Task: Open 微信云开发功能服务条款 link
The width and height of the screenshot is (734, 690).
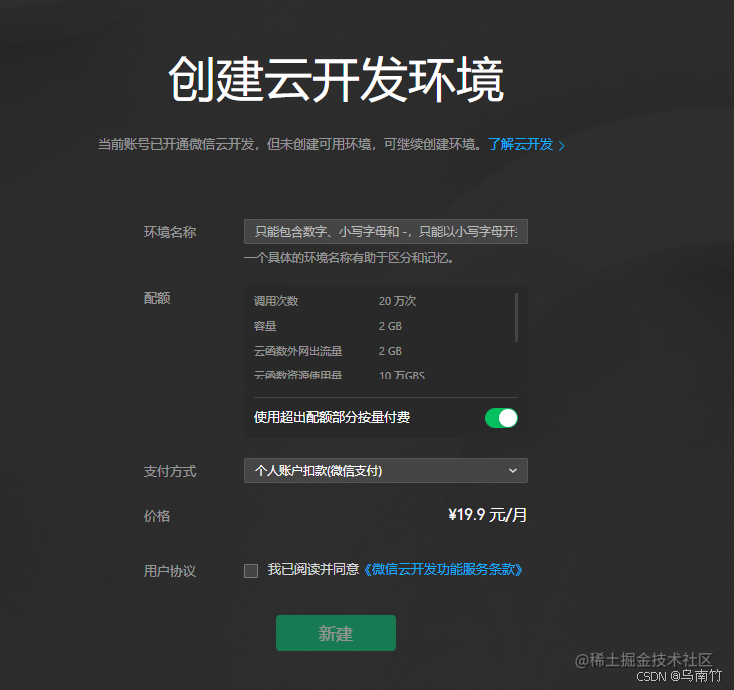Action: pyautogui.click(x=443, y=570)
